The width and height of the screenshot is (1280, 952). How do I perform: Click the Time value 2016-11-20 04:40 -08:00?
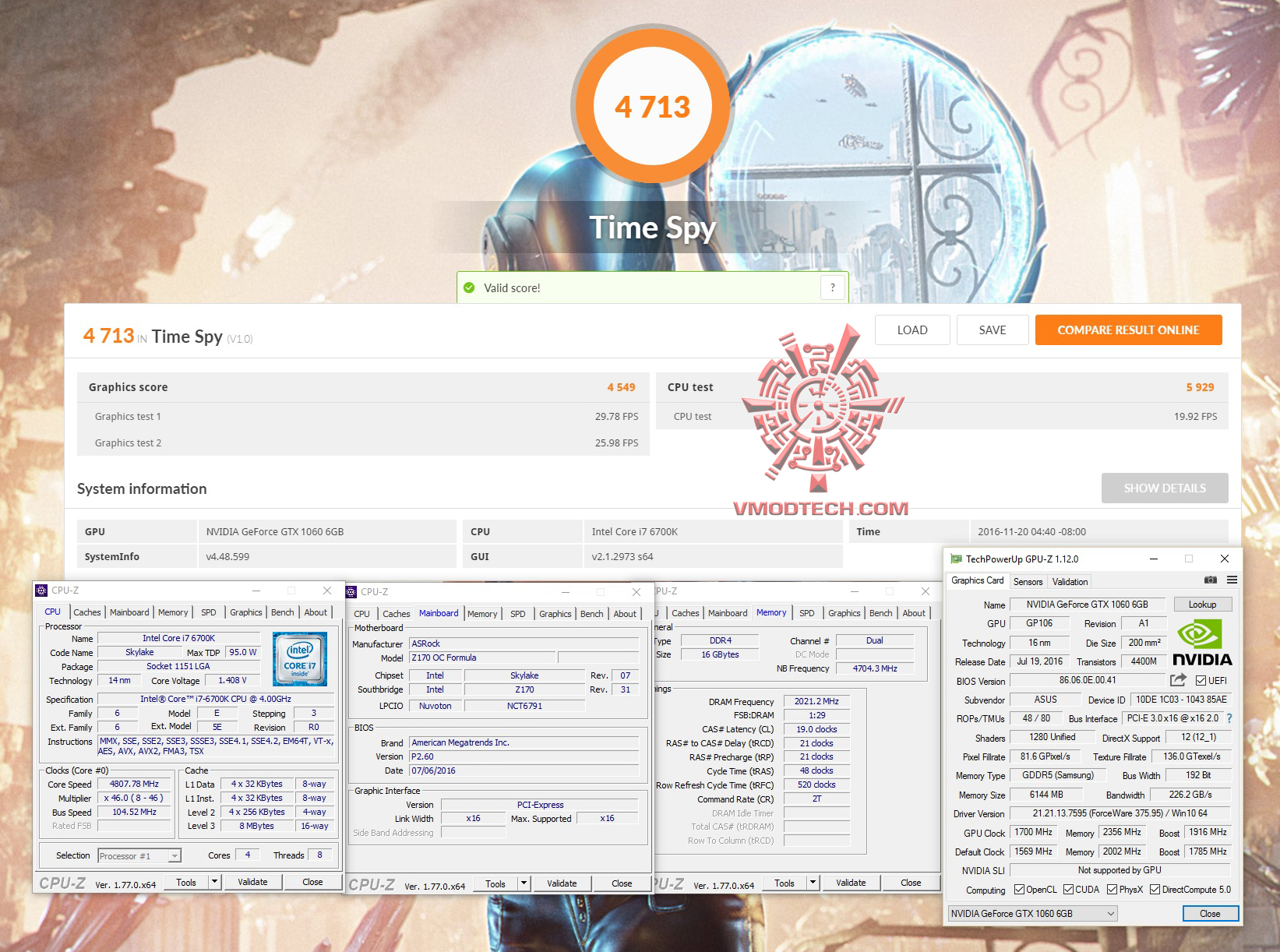(1031, 532)
